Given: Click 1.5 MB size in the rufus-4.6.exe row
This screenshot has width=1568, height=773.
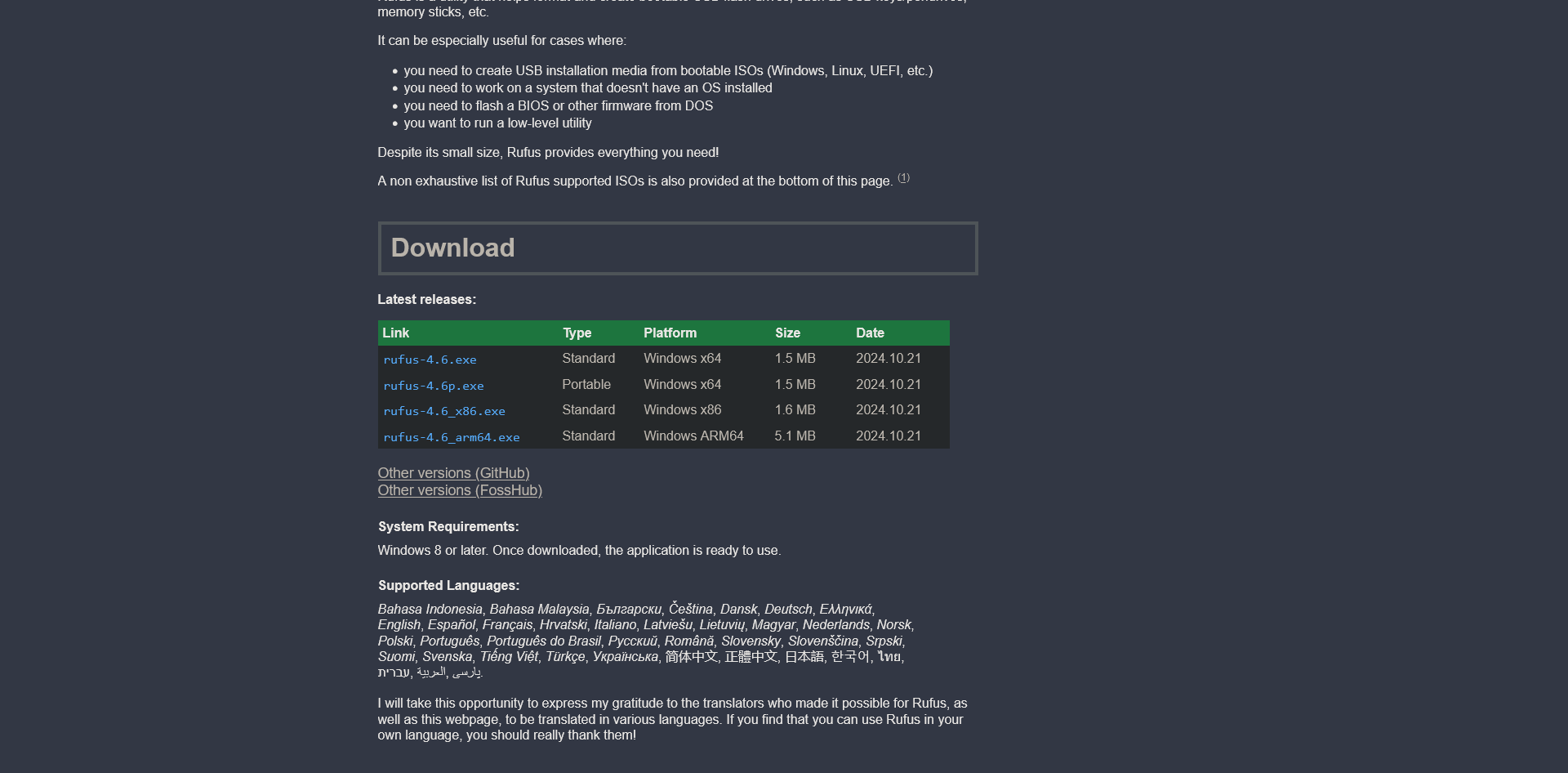Looking at the screenshot, I should click(795, 358).
